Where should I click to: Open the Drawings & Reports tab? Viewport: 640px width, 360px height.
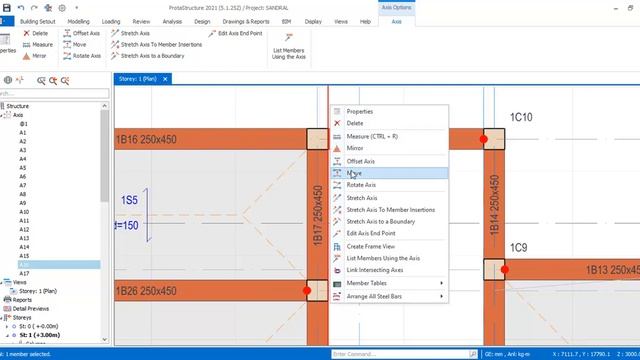[x=246, y=21]
